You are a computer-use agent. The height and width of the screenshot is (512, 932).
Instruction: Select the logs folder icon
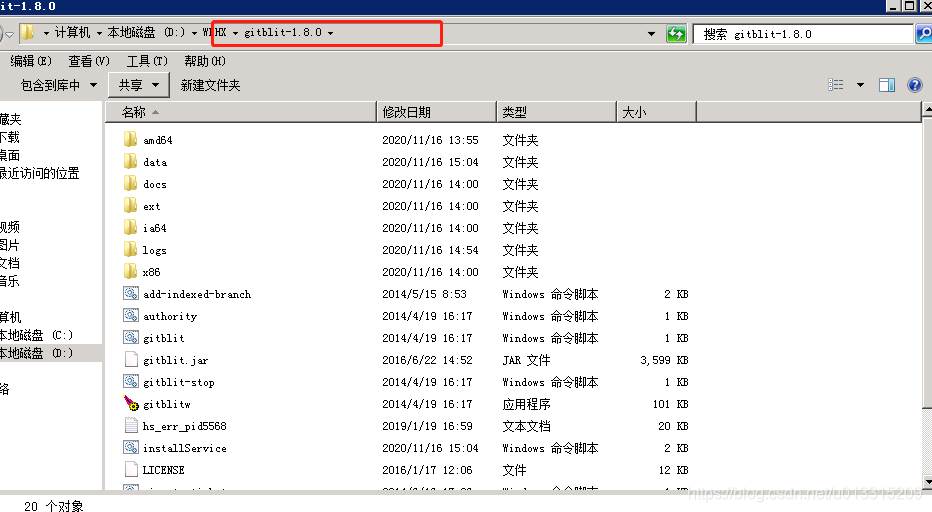[x=130, y=250]
